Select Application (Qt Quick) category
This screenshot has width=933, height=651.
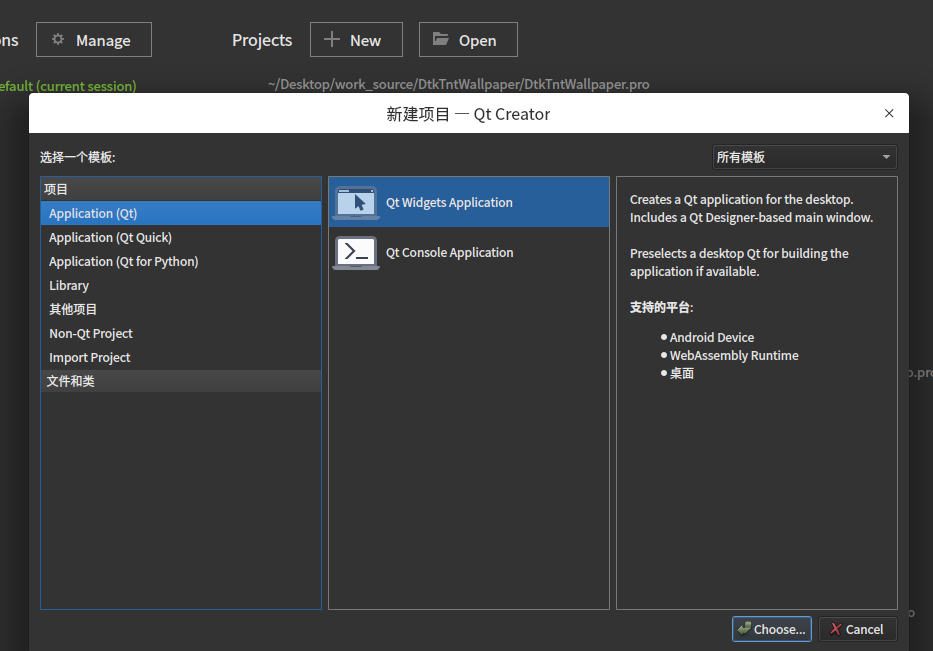tap(181, 237)
